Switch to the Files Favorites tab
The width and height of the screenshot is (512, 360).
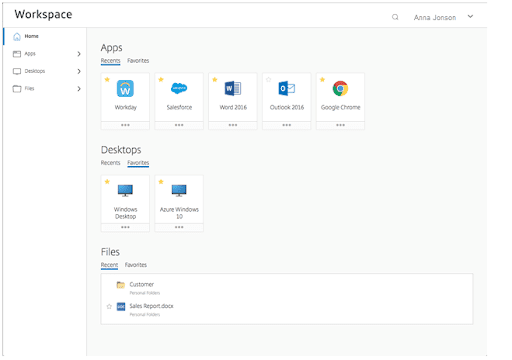tap(136, 265)
